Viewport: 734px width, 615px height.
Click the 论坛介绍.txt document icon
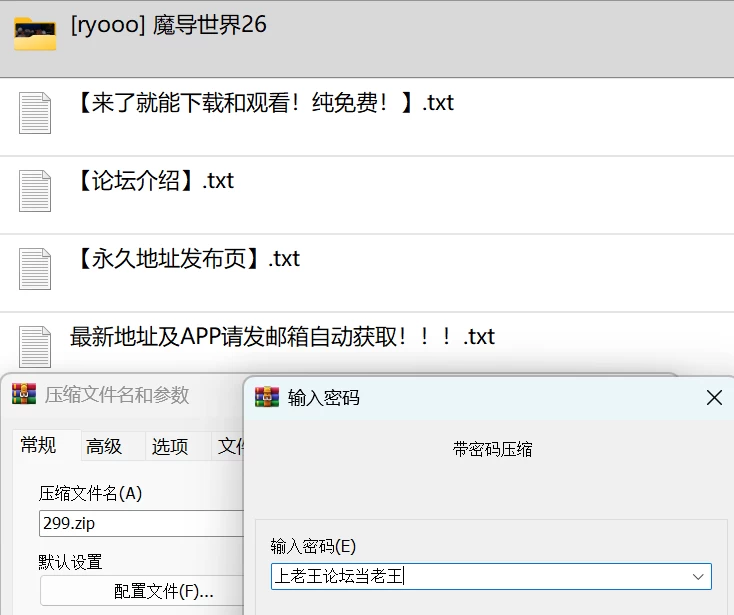click(x=35, y=191)
